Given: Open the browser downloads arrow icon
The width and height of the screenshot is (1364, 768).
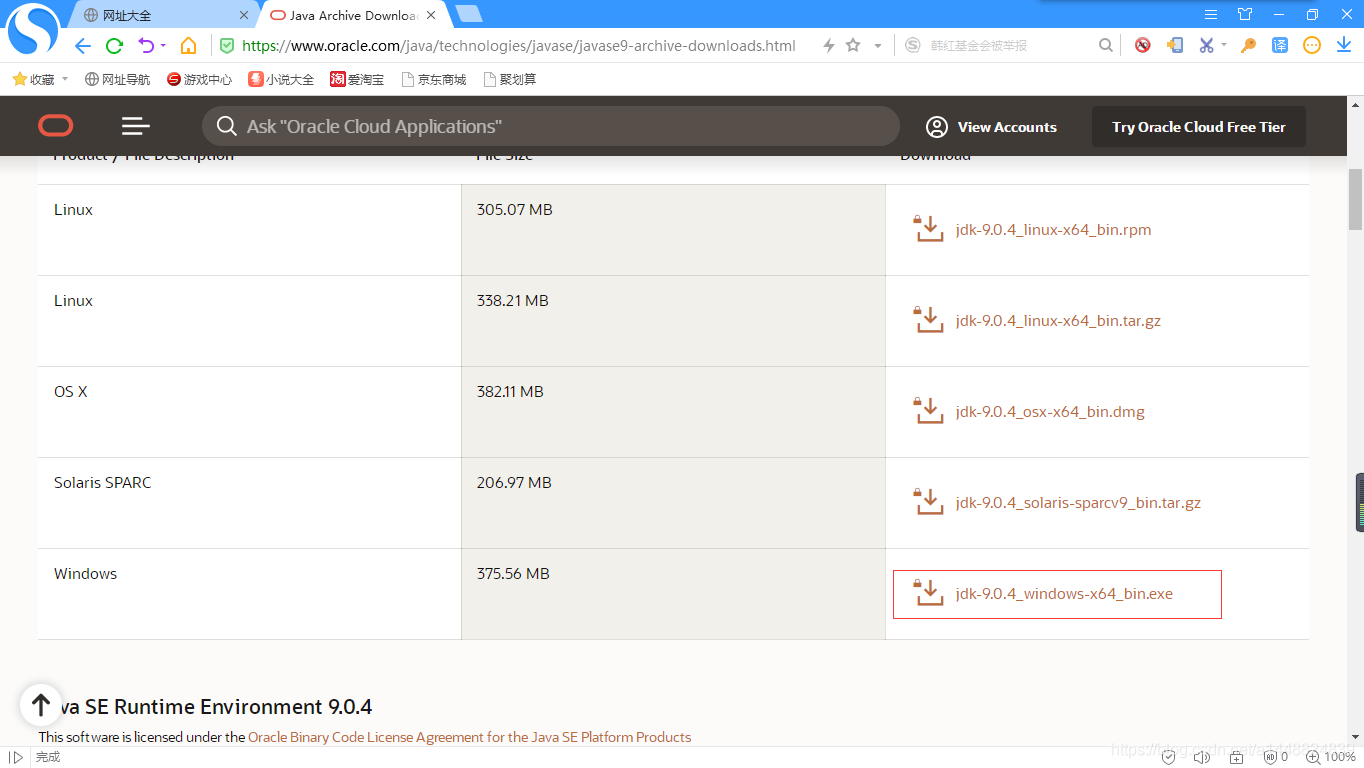Looking at the screenshot, I should (x=1343, y=45).
